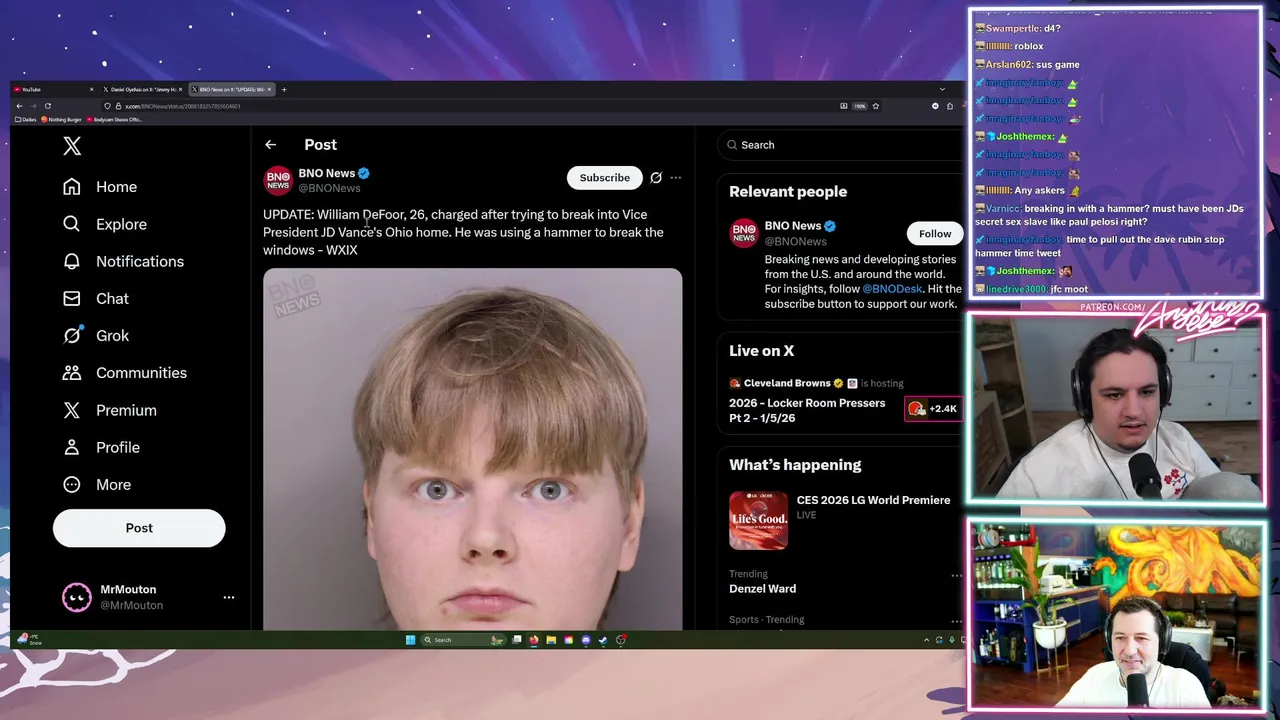The image size is (1280, 720).
Task: Click the X logo in the sidebar
Action: [72, 146]
